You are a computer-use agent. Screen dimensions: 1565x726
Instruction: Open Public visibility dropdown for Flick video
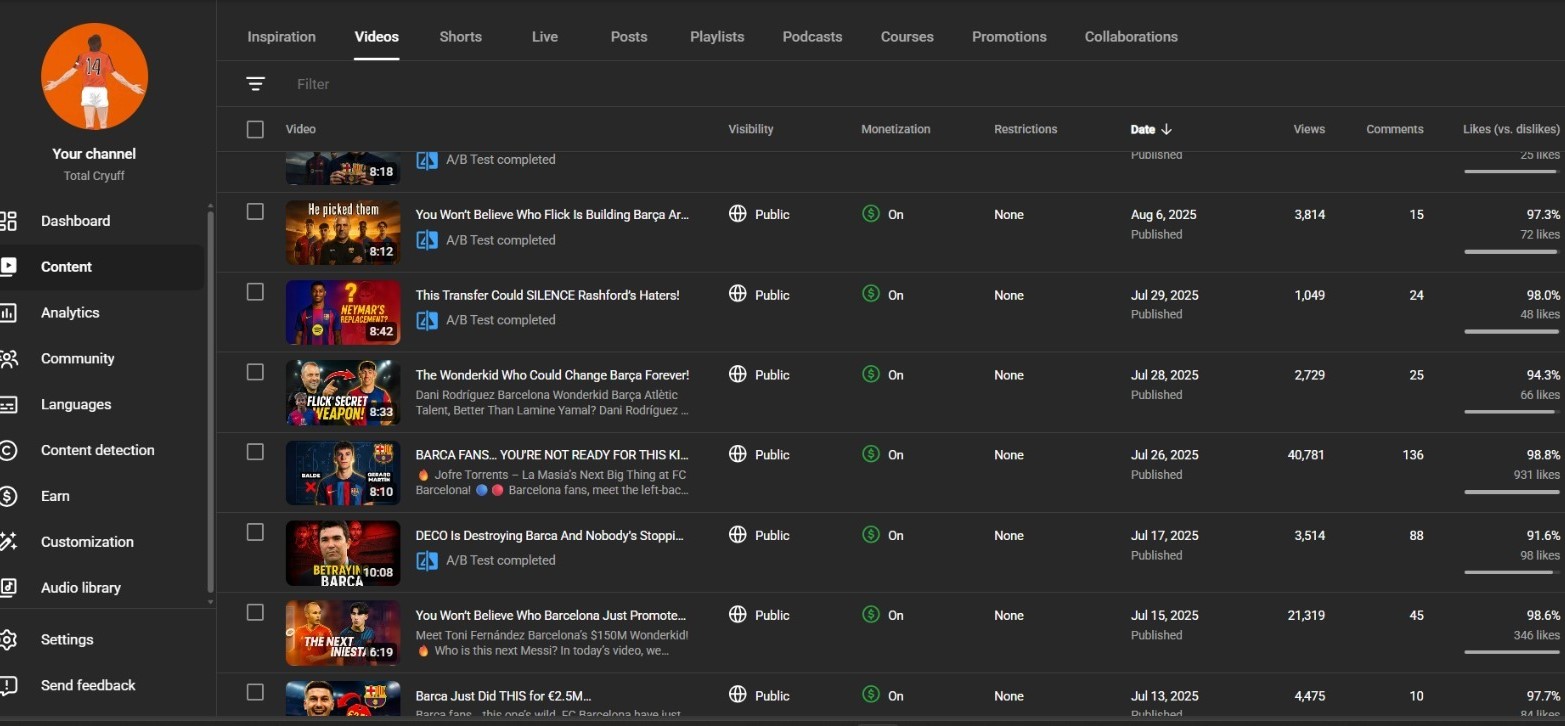coord(759,214)
